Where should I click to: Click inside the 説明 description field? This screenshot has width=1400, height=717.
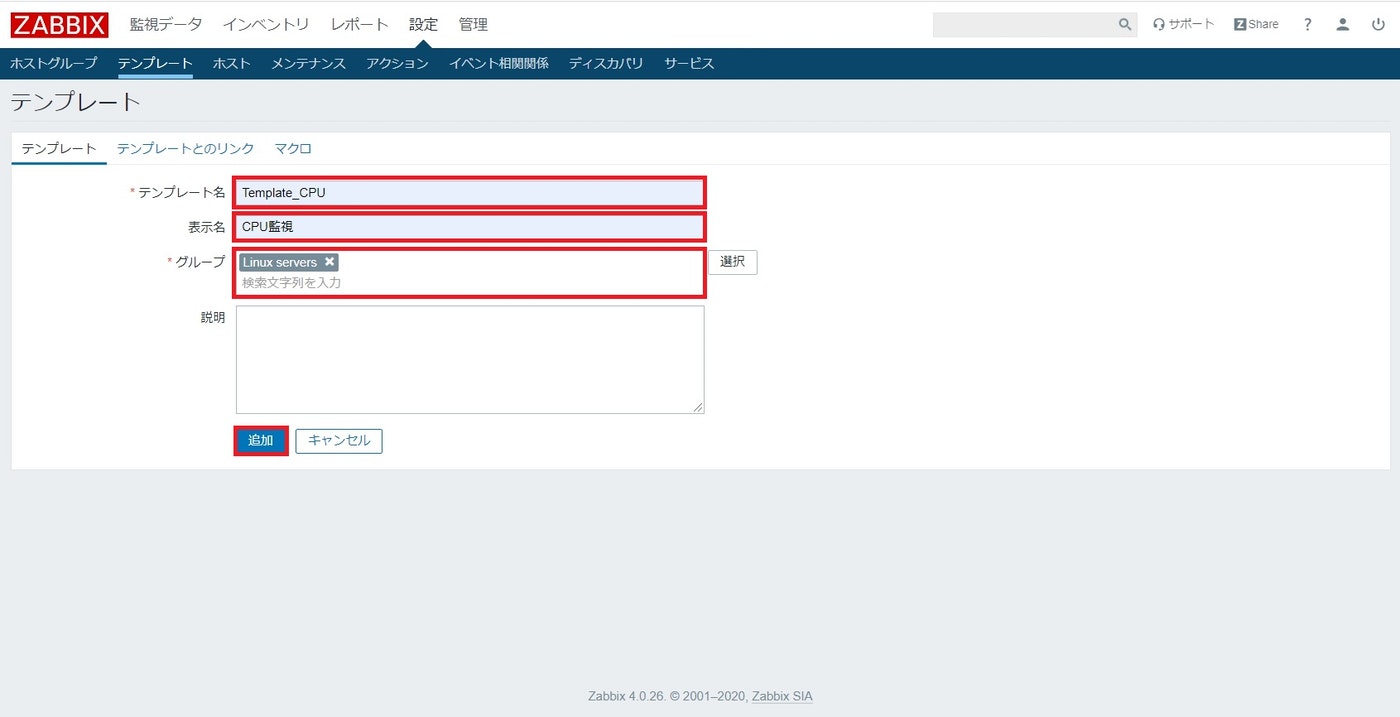click(470, 360)
